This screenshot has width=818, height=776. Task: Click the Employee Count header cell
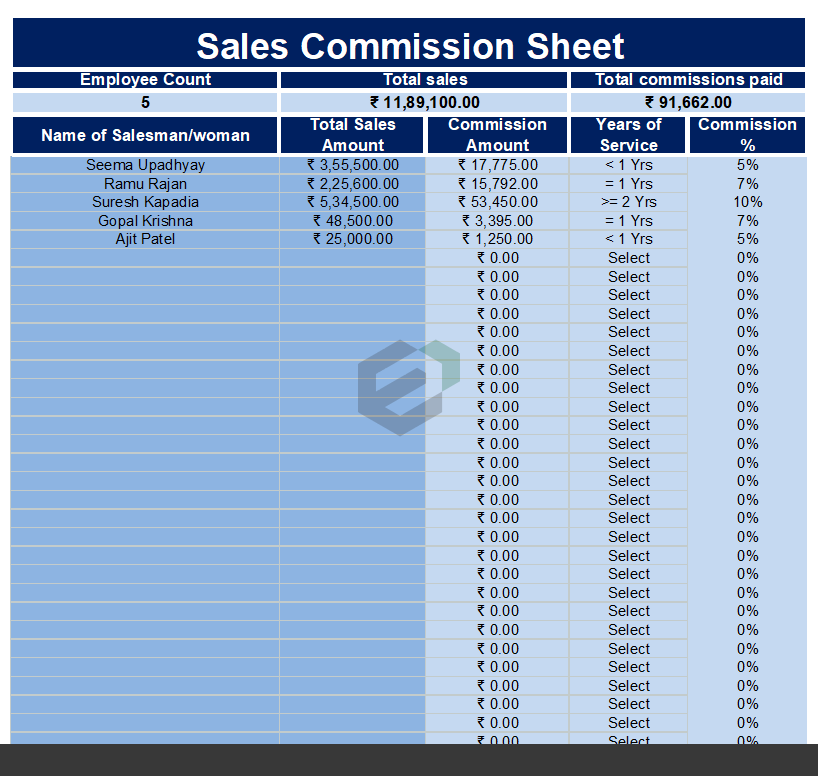point(145,80)
